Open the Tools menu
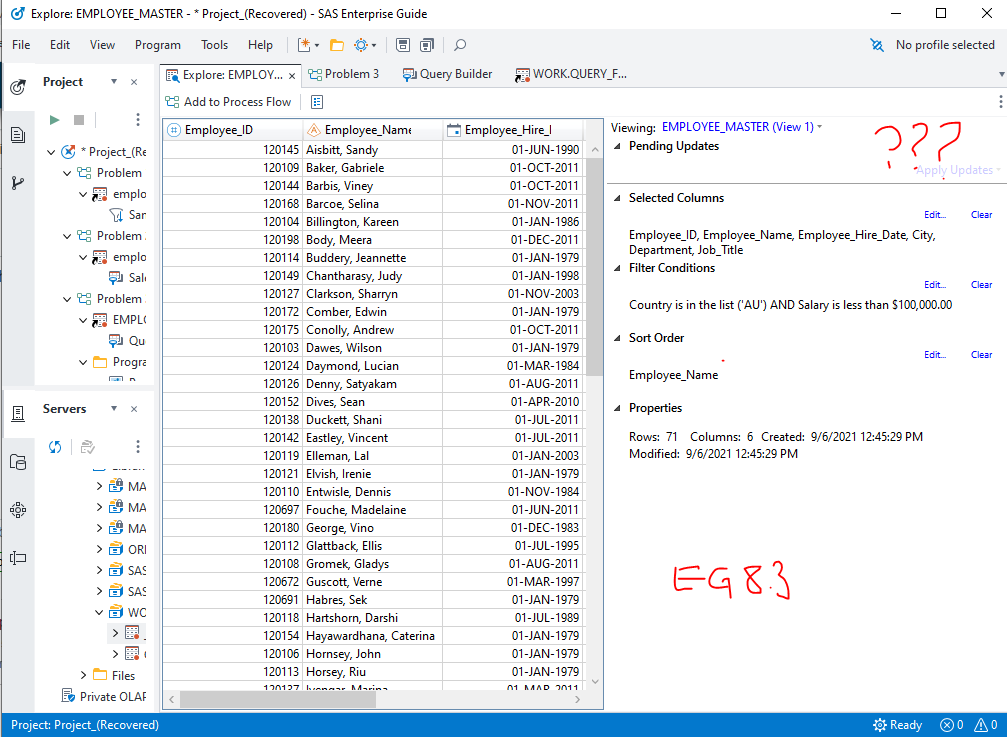 click(214, 45)
